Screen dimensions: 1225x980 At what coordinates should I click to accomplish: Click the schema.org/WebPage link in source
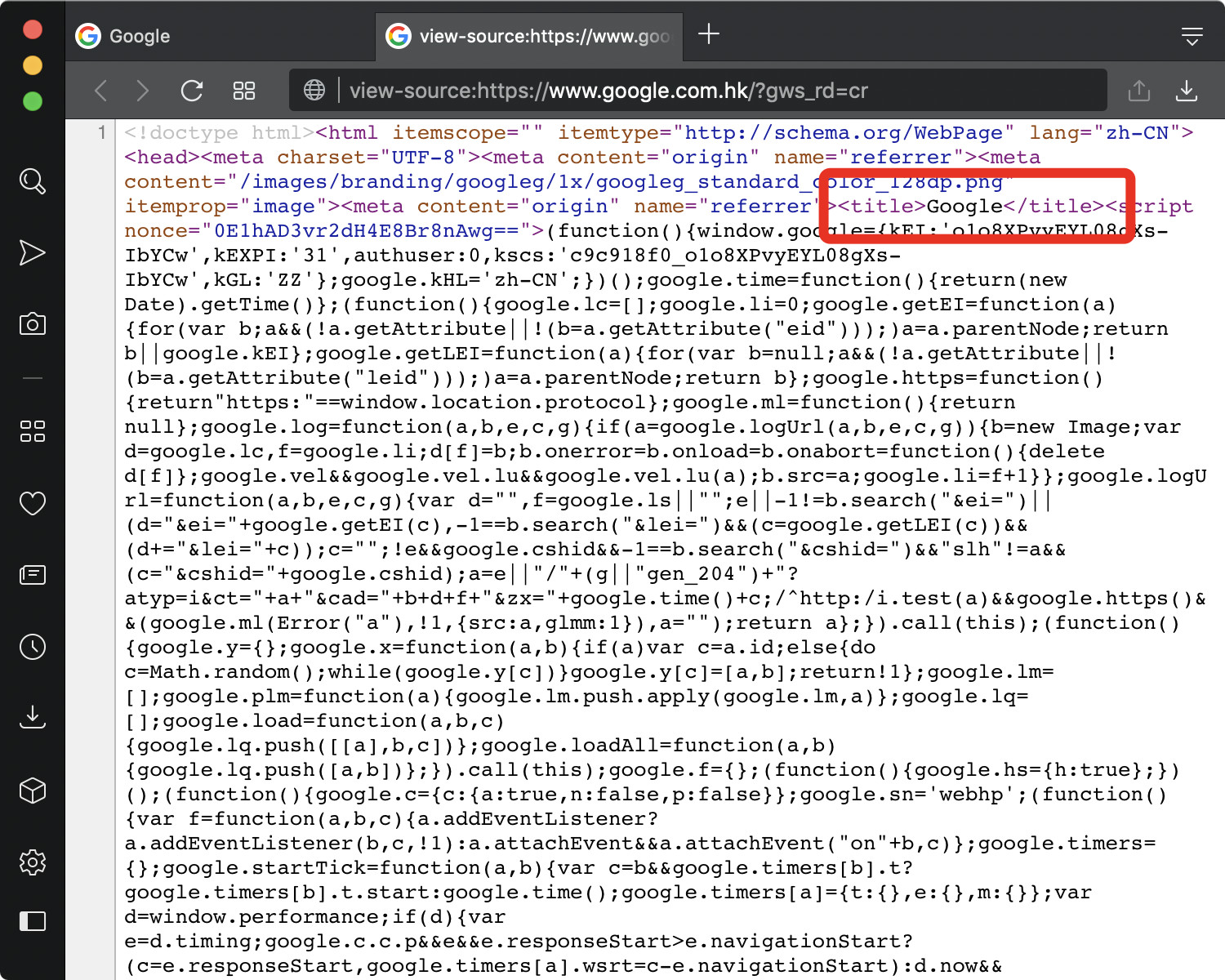click(x=843, y=132)
